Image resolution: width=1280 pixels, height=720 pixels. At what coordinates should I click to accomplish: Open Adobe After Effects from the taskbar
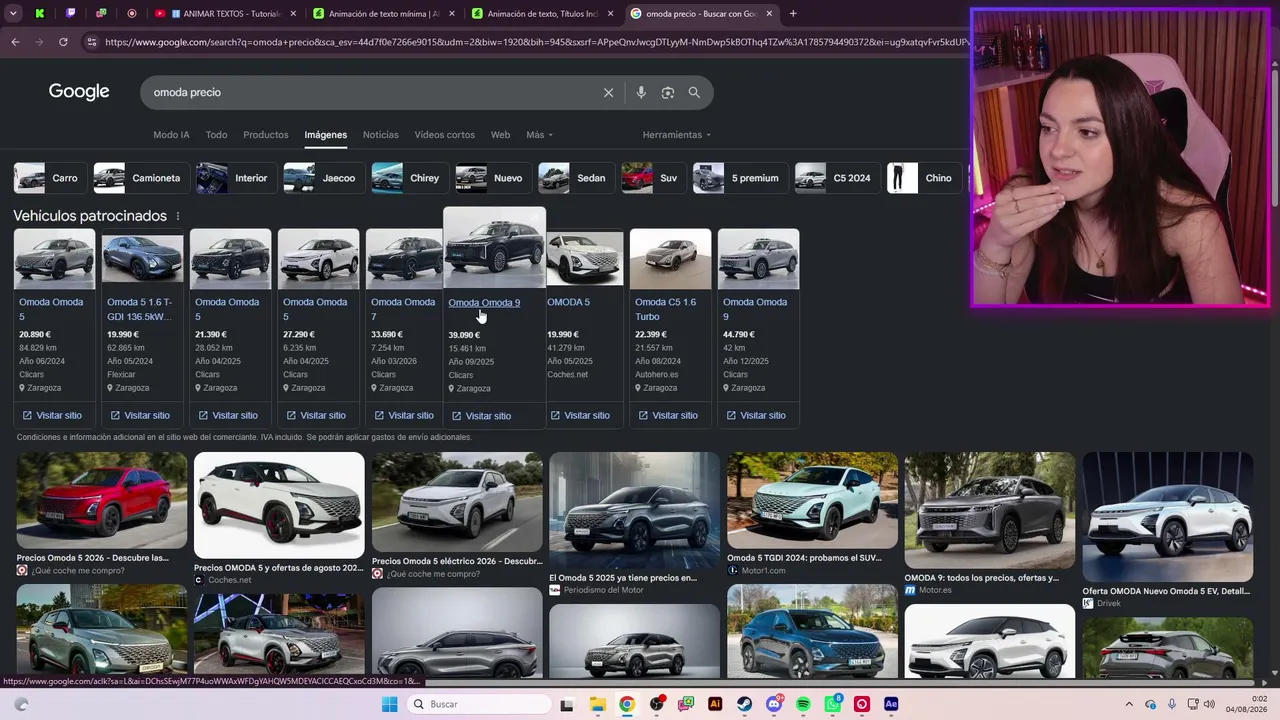[891, 704]
